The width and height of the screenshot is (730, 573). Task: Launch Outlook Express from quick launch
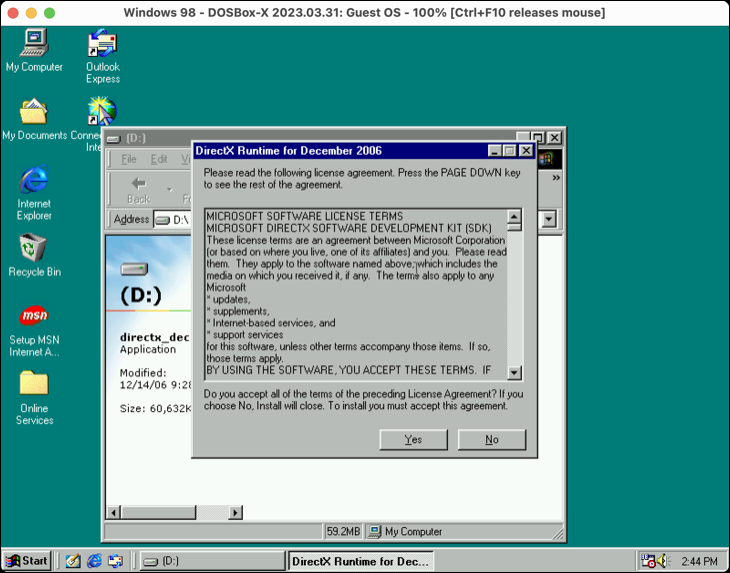coord(115,561)
